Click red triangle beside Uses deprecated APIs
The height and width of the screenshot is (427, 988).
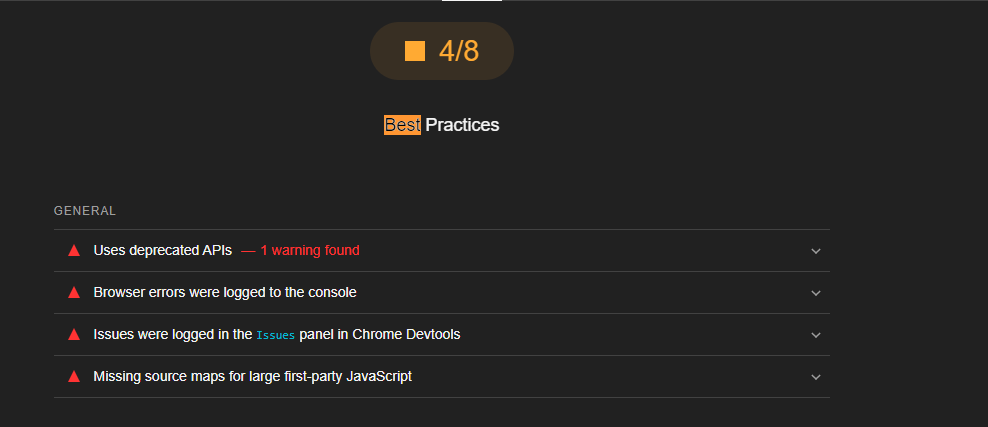(74, 250)
